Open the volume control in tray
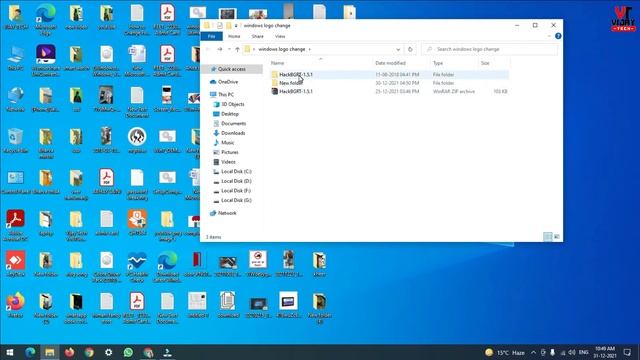The image size is (640, 360). (x=572, y=352)
